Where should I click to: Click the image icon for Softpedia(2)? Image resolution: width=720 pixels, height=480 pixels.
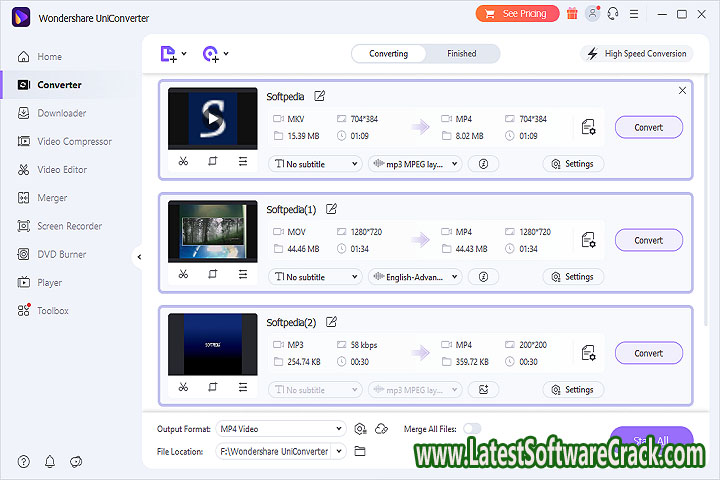tap(483, 390)
